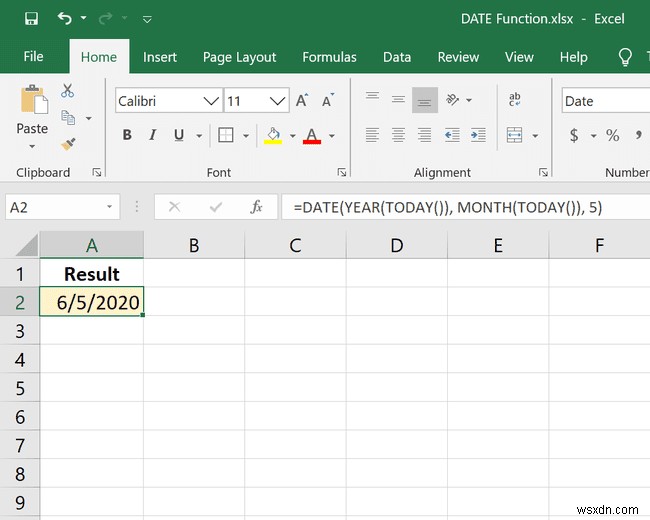650x520 pixels.
Task: Click the Save icon in the title bar
Action: 32,19
